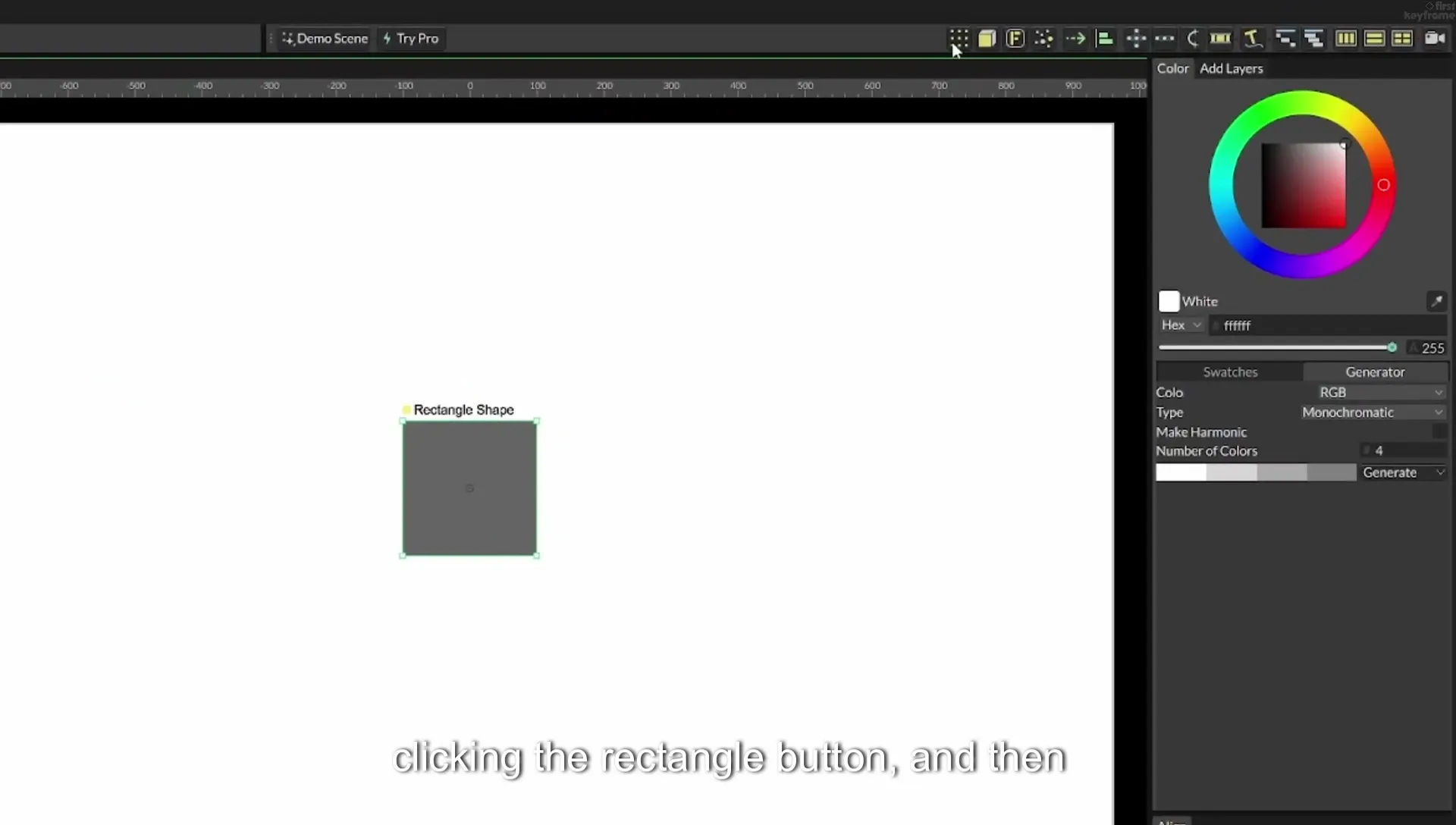The height and width of the screenshot is (825, 1456).
Task: Toggle the Make Harmonic checkbox
Action: [x=1439, y=431]
